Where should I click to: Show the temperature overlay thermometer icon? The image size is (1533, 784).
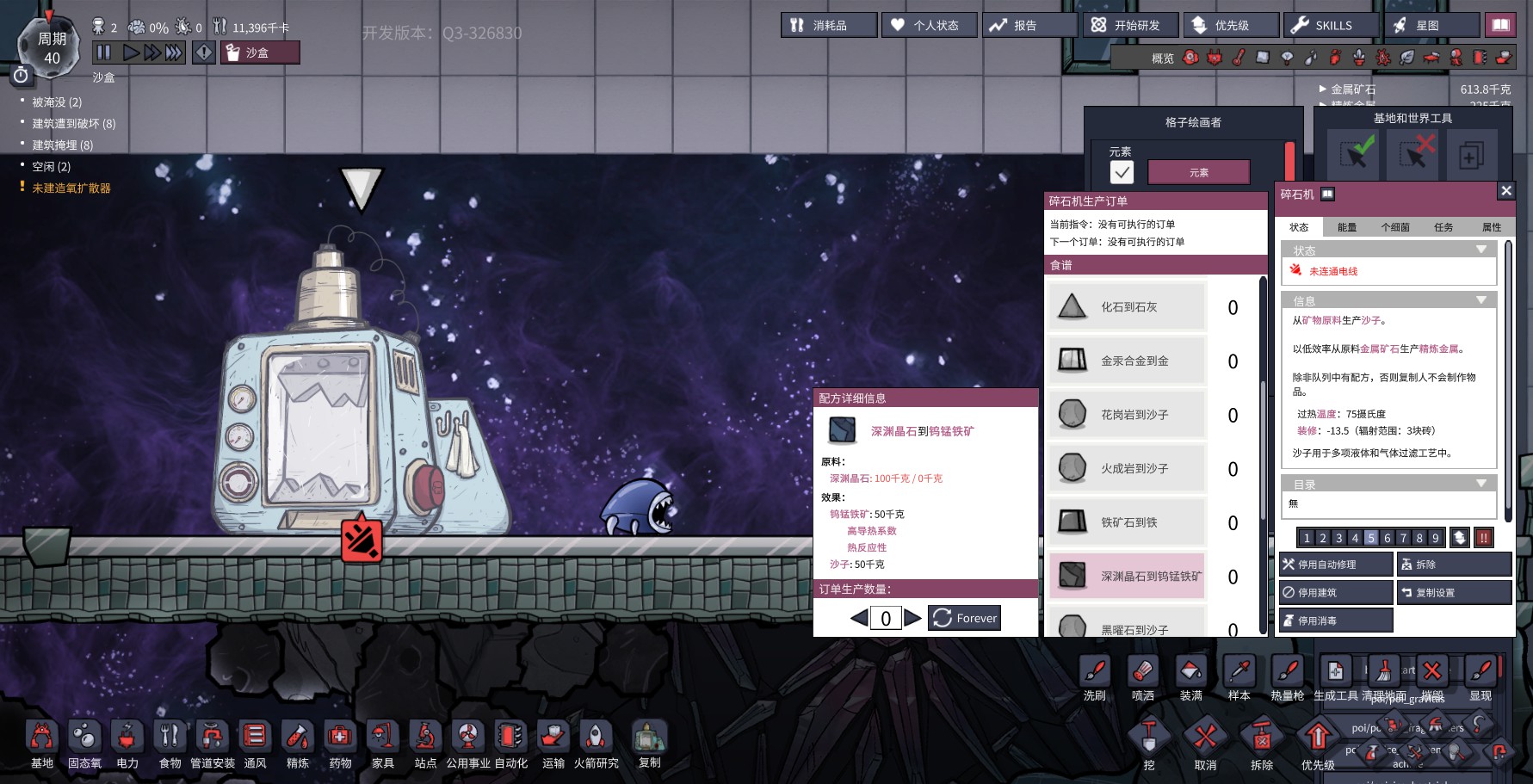(x=1239, y=58)
